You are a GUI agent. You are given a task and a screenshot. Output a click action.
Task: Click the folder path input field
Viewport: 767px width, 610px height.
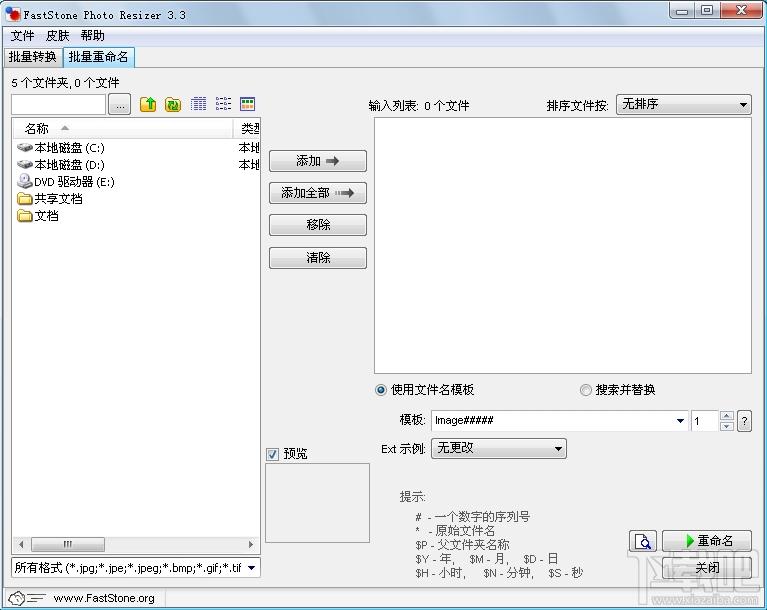[59, 105]
